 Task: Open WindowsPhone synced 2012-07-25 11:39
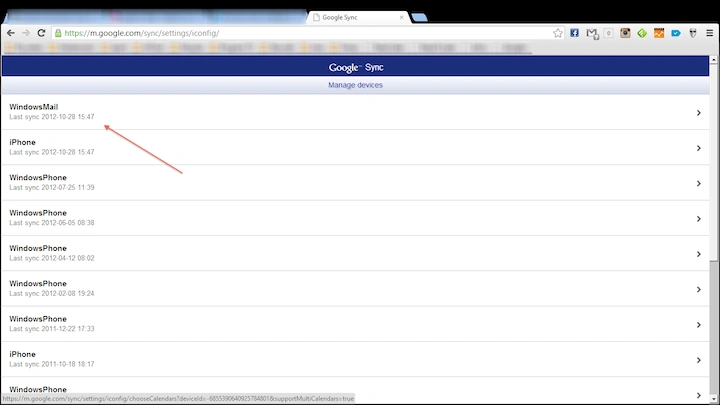[x=355, y=183]
